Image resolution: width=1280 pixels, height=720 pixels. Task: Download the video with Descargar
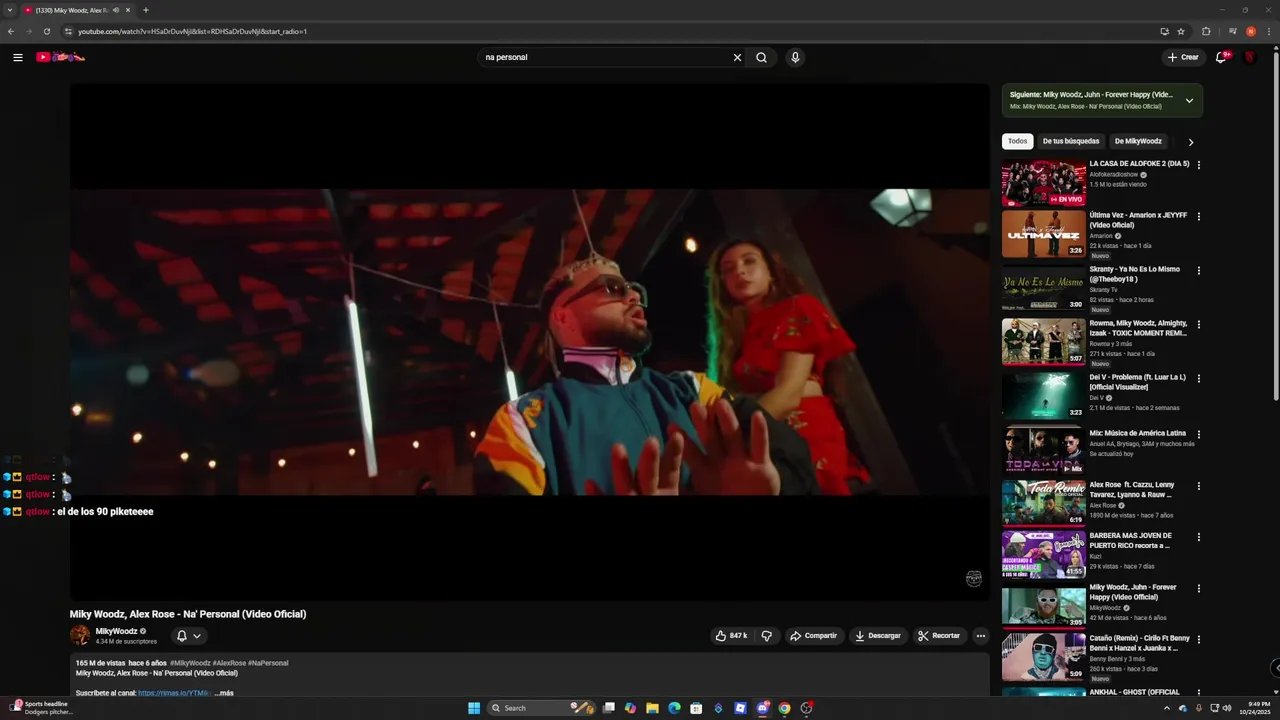(x=877, y=636)
